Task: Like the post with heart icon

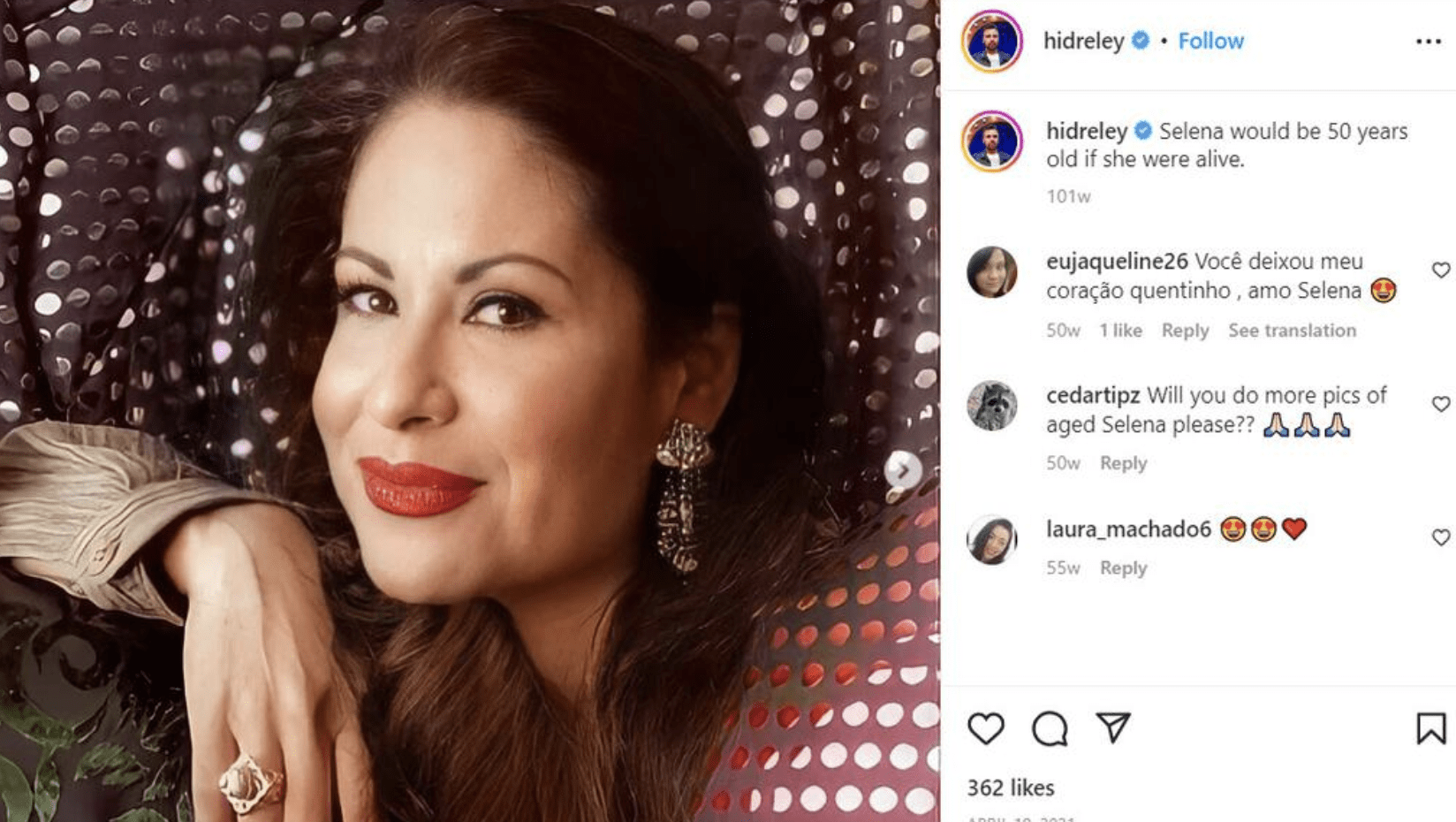Action: 985,728
